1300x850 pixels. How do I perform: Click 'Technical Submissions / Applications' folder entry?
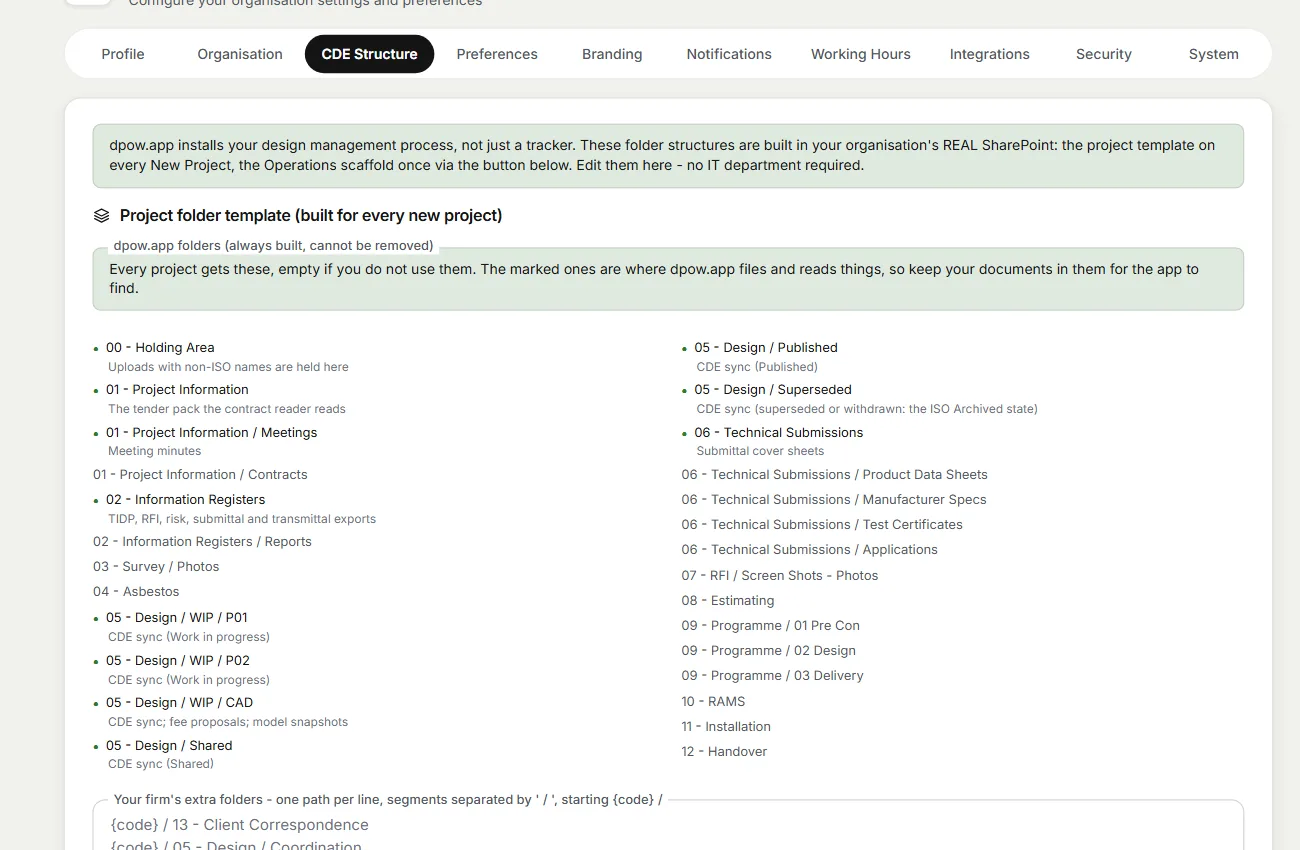coord(810,550)
